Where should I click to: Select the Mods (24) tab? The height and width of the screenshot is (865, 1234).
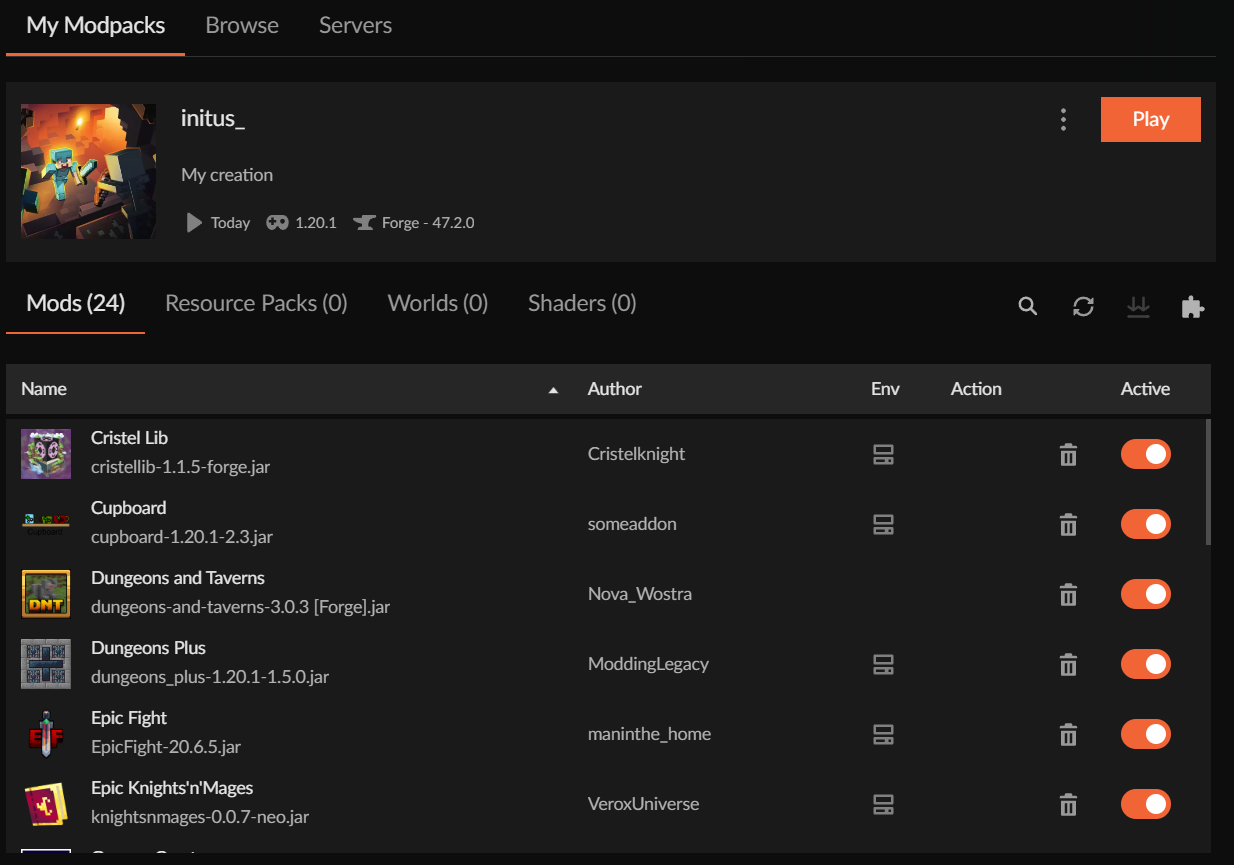tap(76, 303)
